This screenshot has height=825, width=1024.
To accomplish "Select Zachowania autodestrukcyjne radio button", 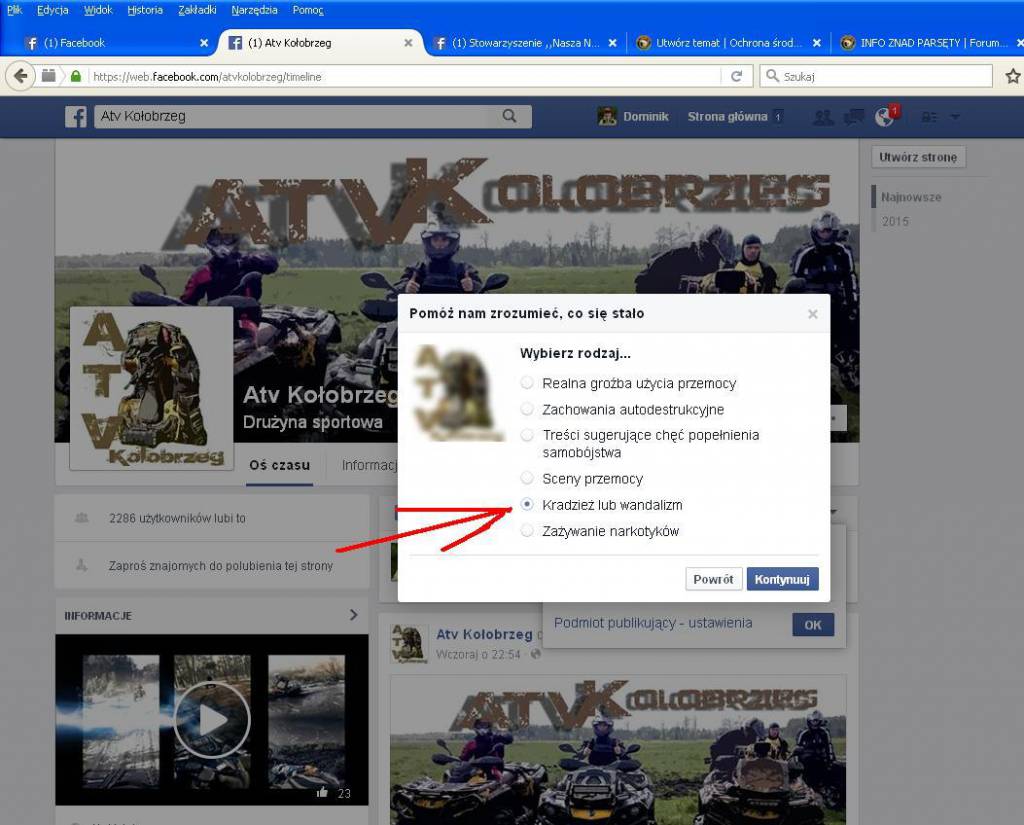I will 527,409.
